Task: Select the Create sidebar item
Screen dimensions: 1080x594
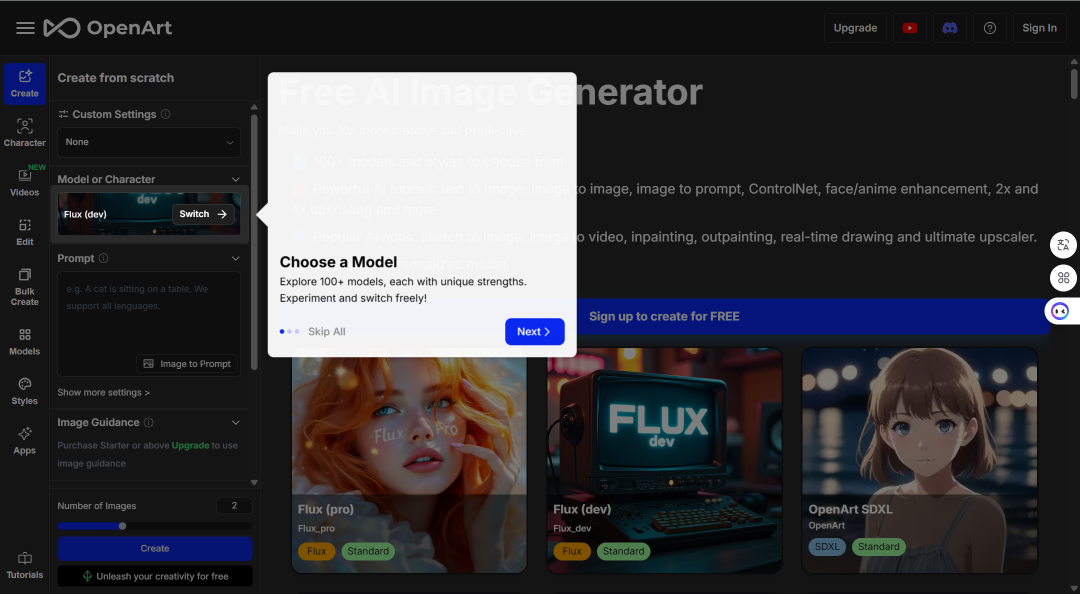Action: [x=25, y=84]
